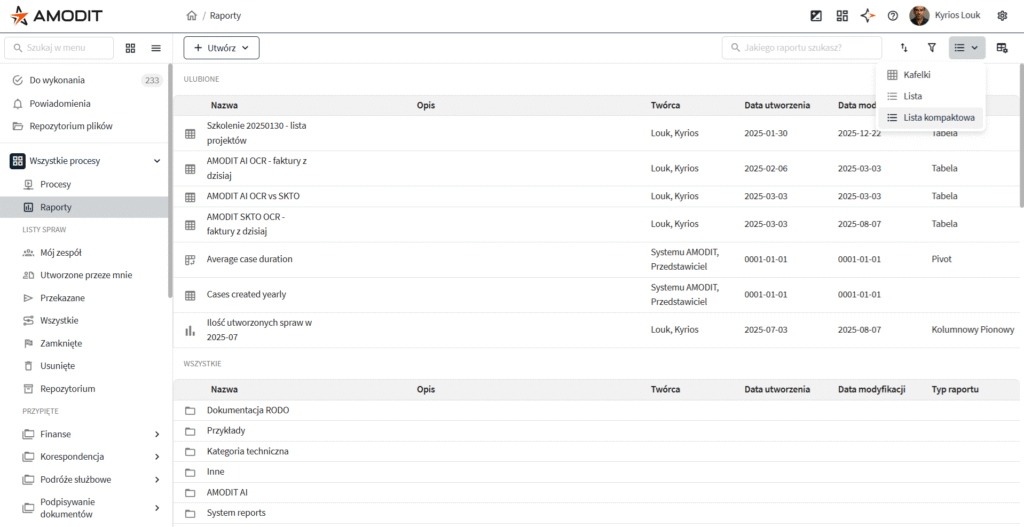Viewport: 1024px width, 527px height.
Task: Go to home via house icon
Action: click(191, 16)
